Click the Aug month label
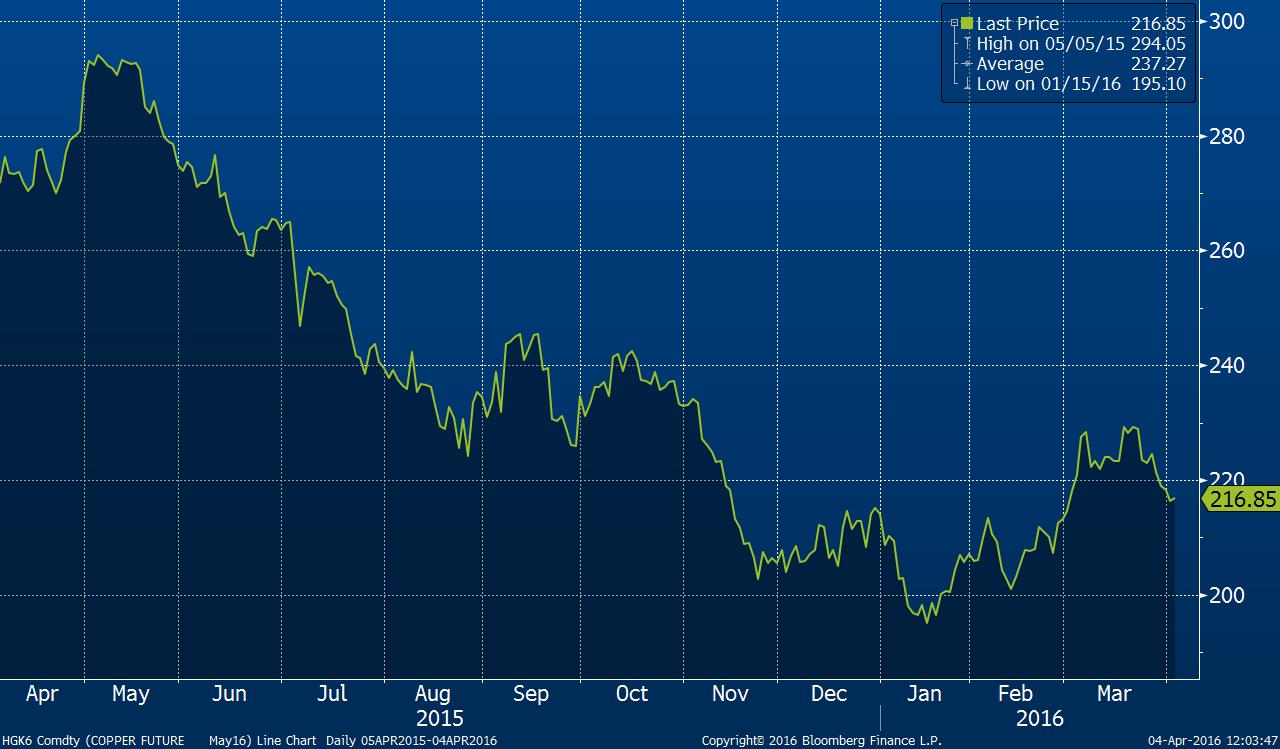This screenshot has height=749, width=1280. coord(432,694)
